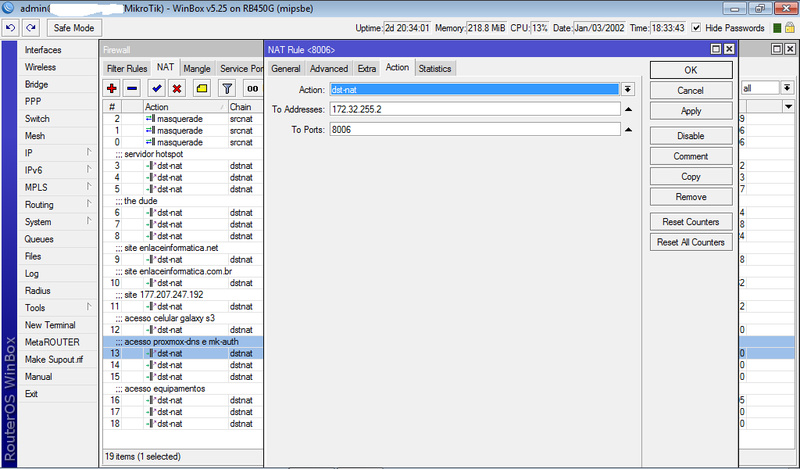Click the To Ports input field
Viewport: 800px width, 469px height.
point(475,130)
